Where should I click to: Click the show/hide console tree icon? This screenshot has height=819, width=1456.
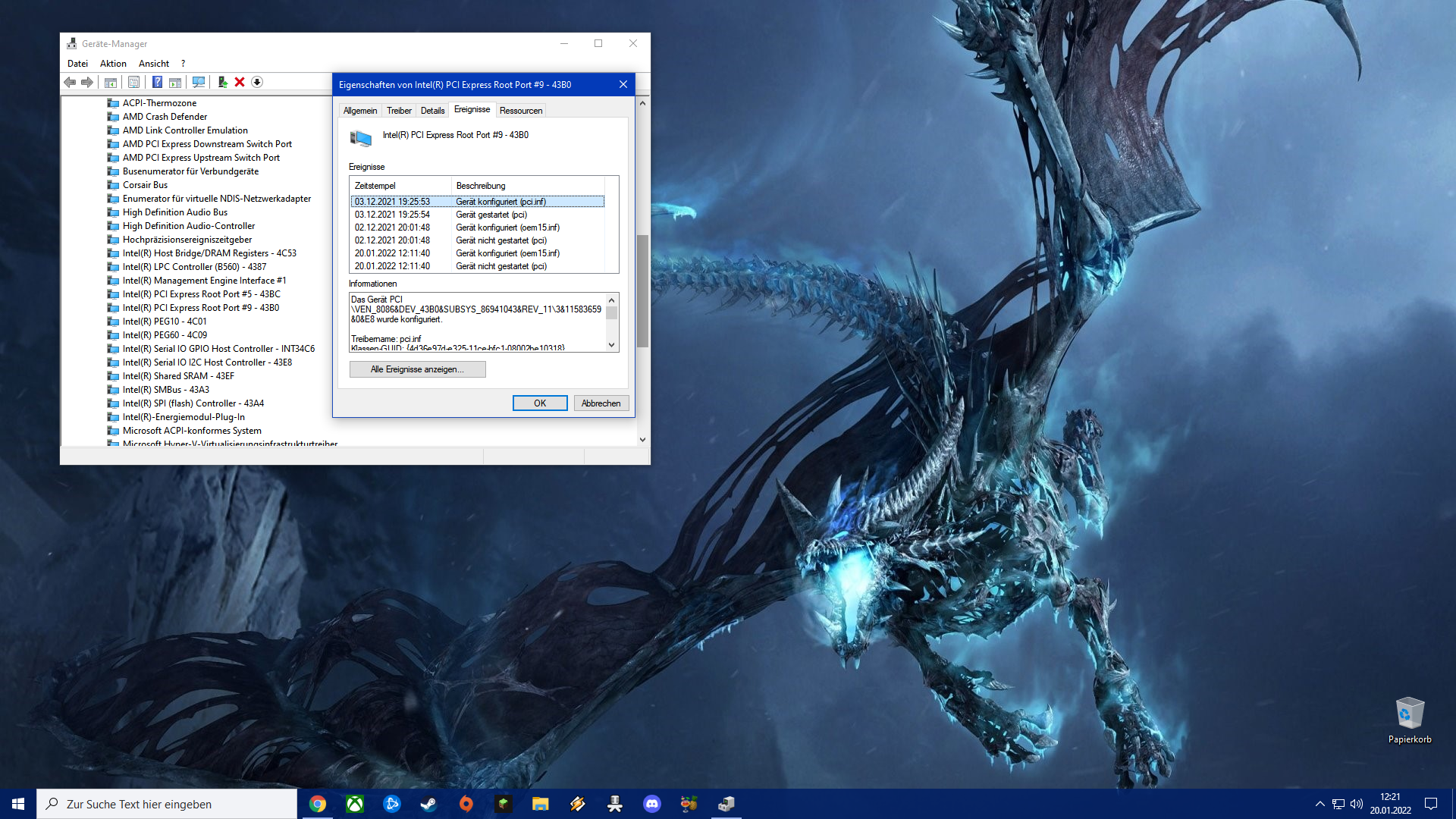click(x=111, y=82)
